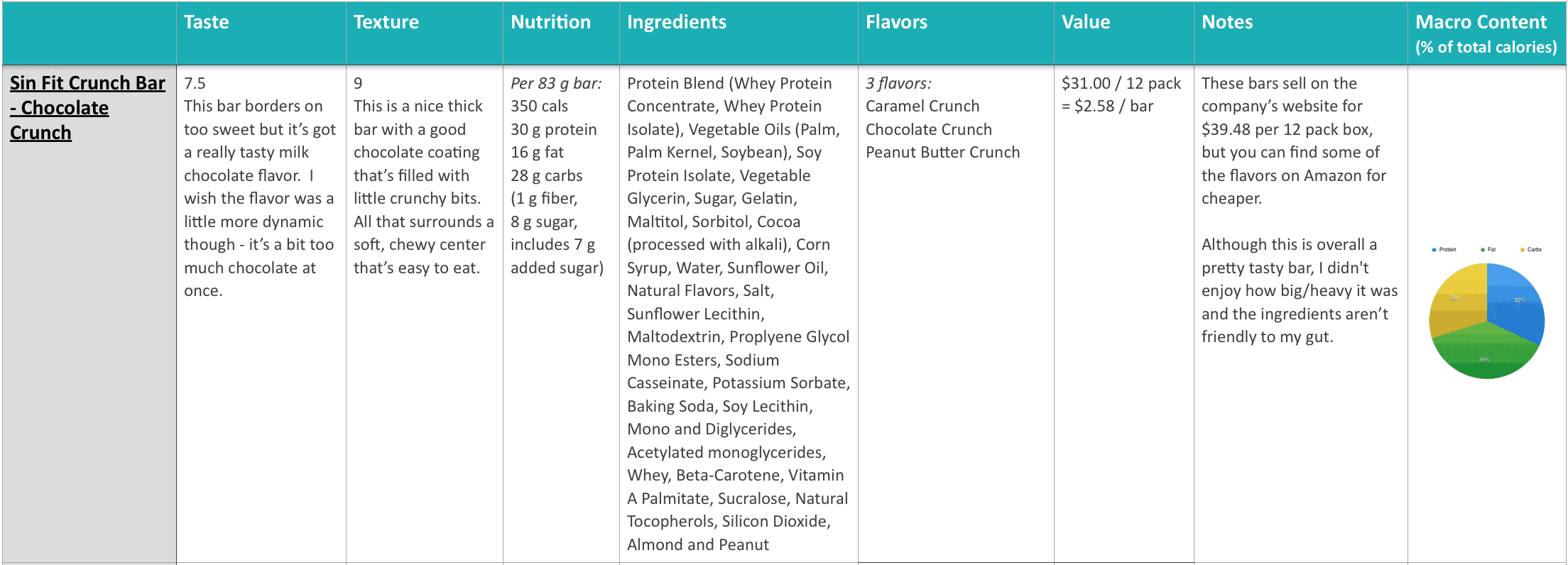This screenshot has height=565, width=1568.
Task: Select the Taste column header
Action: point(206,22)
